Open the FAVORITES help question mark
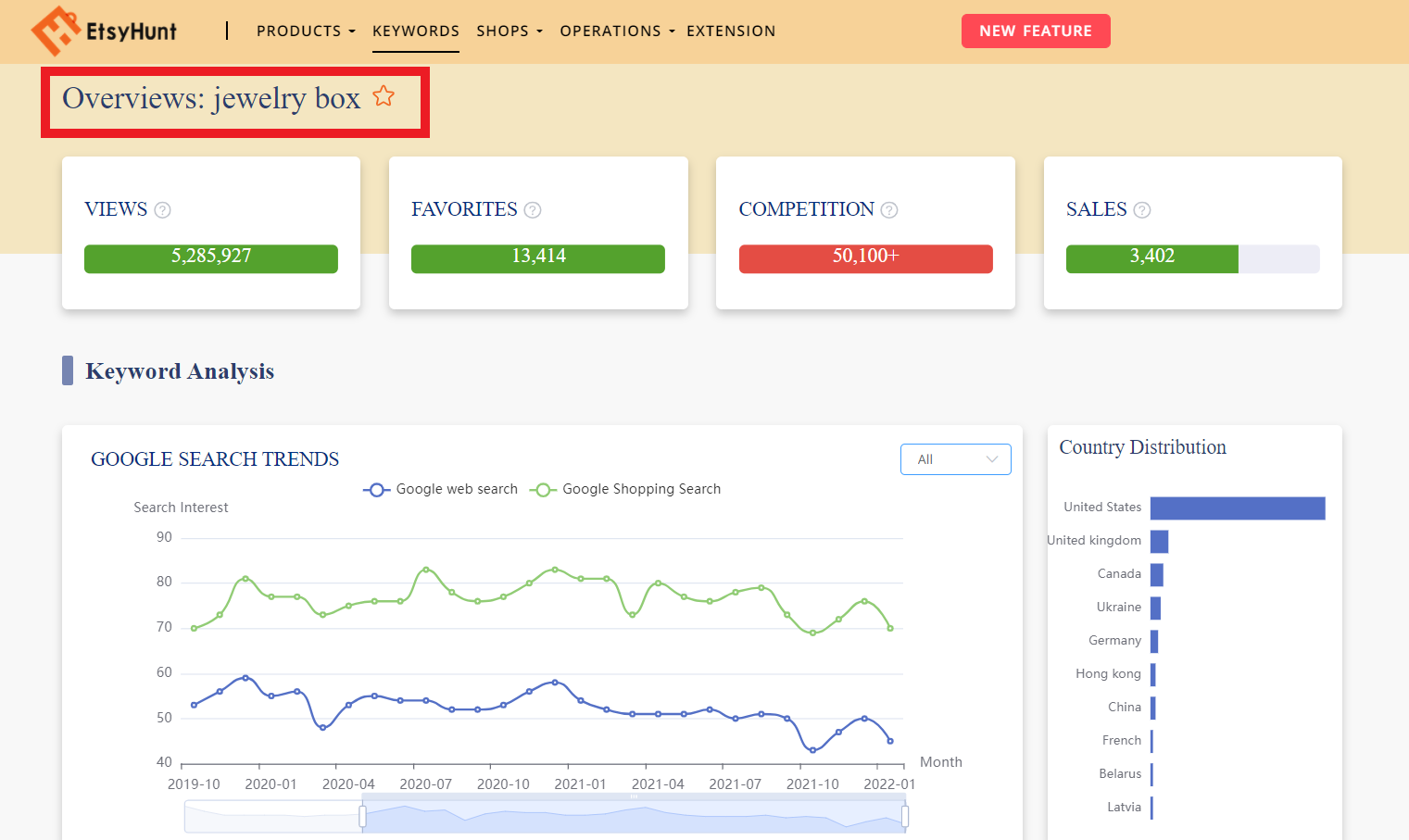1409x840 pixels. pos(533,210)
